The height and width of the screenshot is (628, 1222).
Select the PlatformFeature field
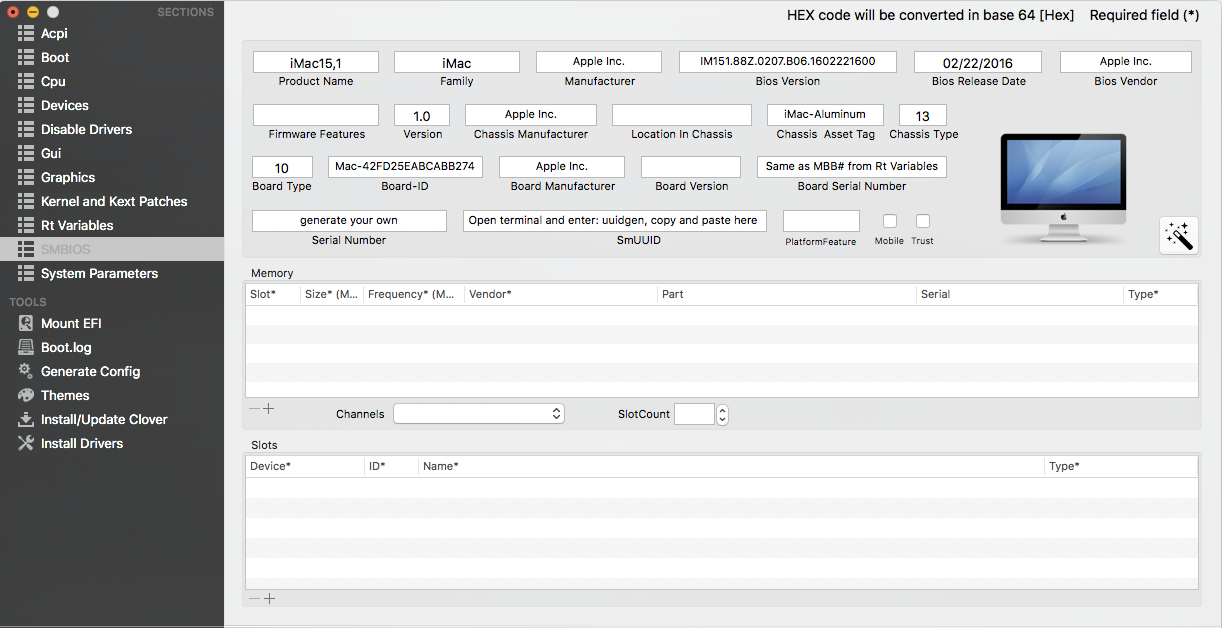pos(821,220)
